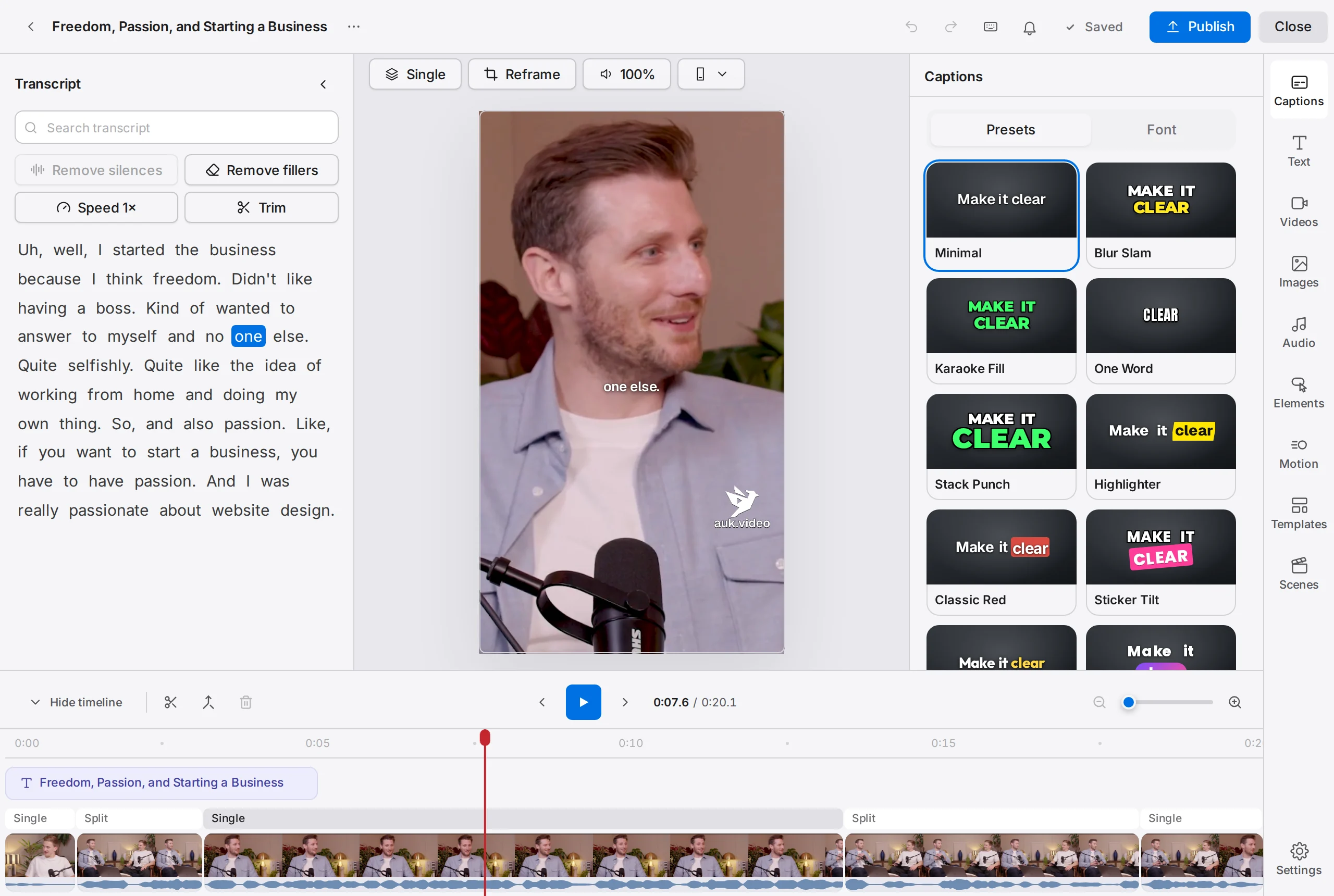
Task: Play the video
Action: pos(583,702)
